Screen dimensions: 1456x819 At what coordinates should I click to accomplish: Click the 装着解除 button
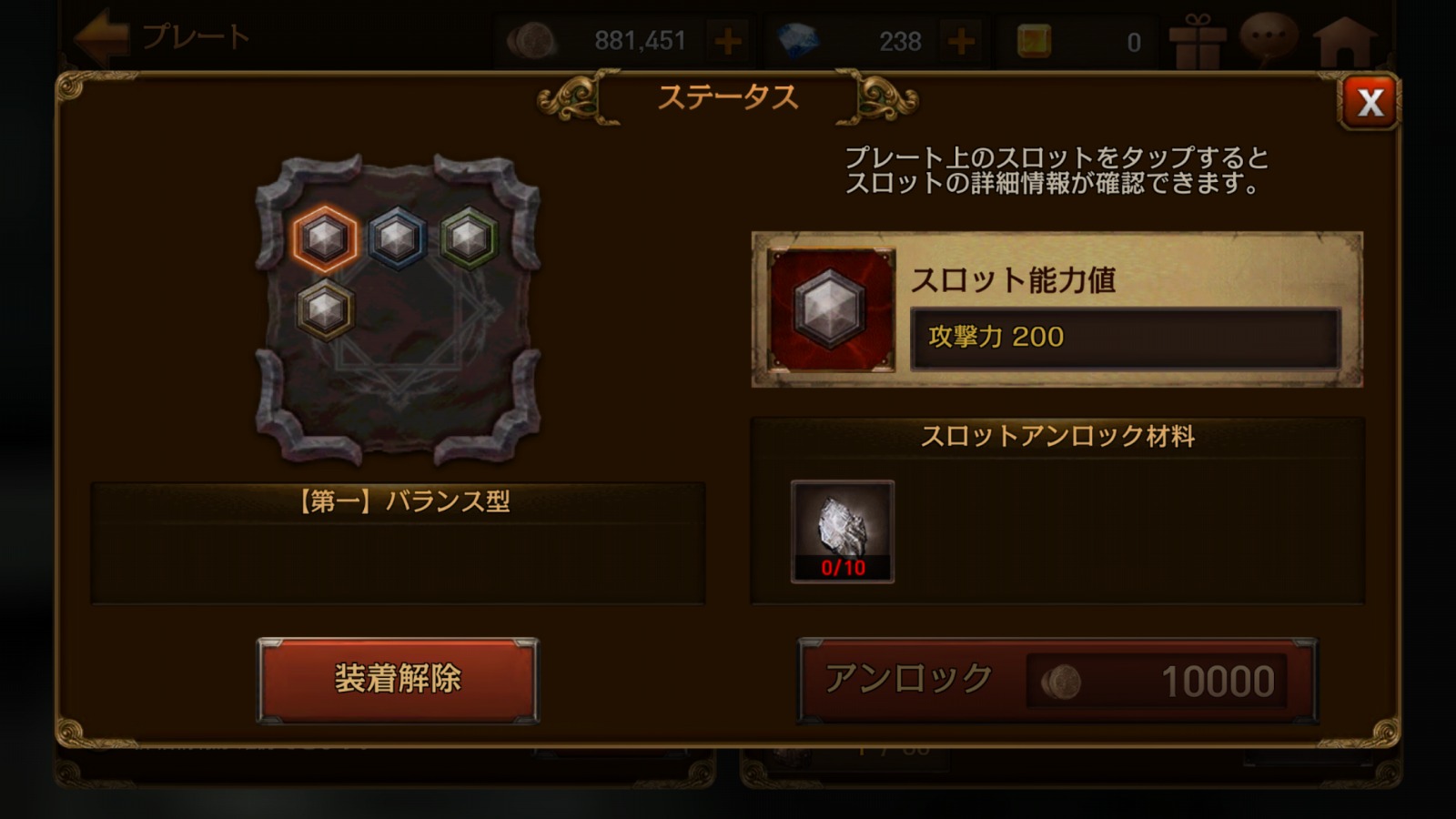tap(398, 680)
